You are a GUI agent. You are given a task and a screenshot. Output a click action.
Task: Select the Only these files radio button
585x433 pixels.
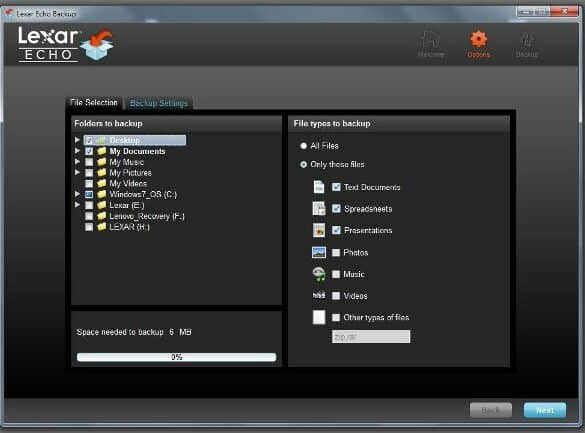pyautogui.click(x=303, y=164)
